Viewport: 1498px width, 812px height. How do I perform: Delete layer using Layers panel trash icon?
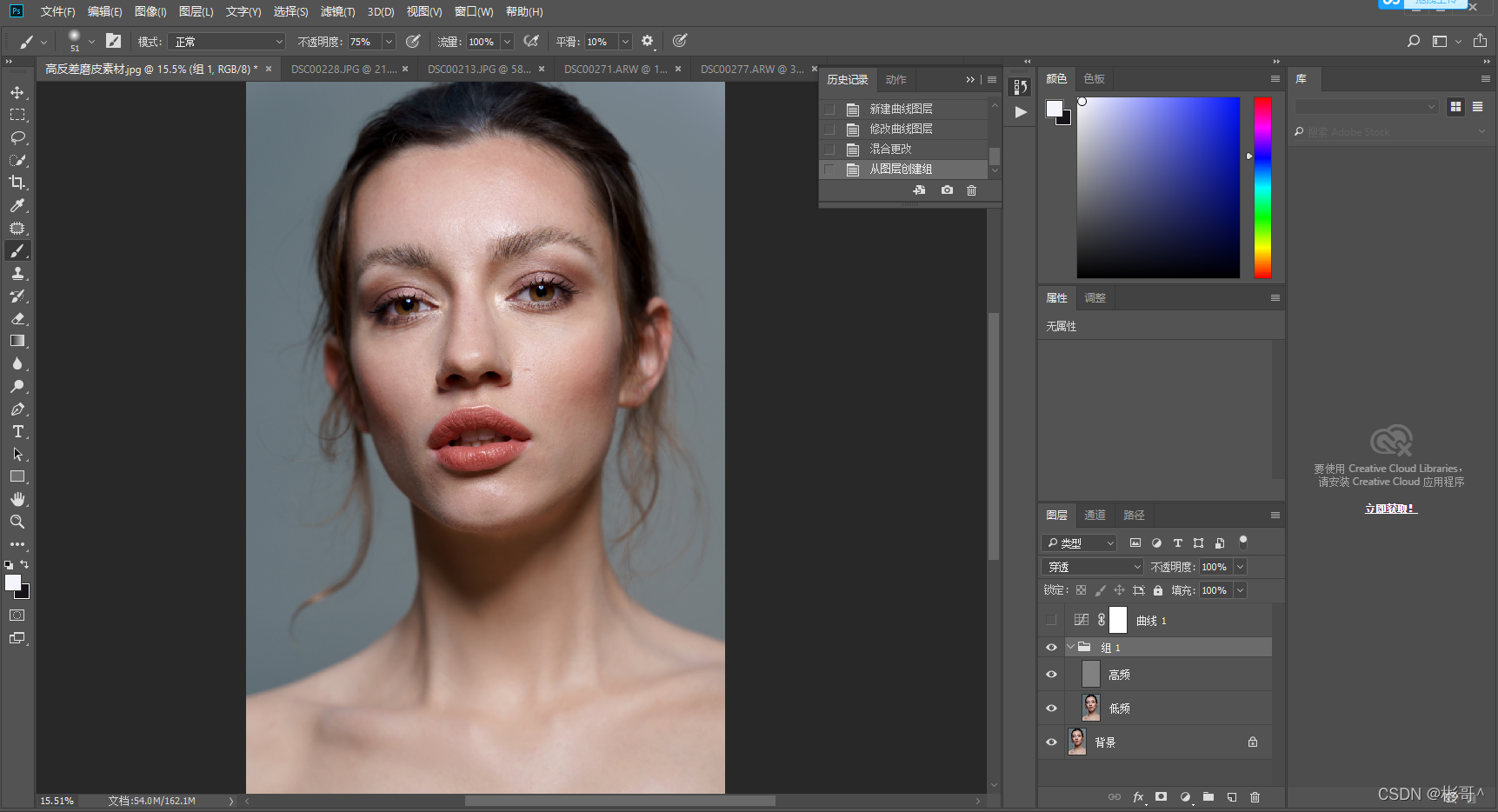pos(1255,796)
